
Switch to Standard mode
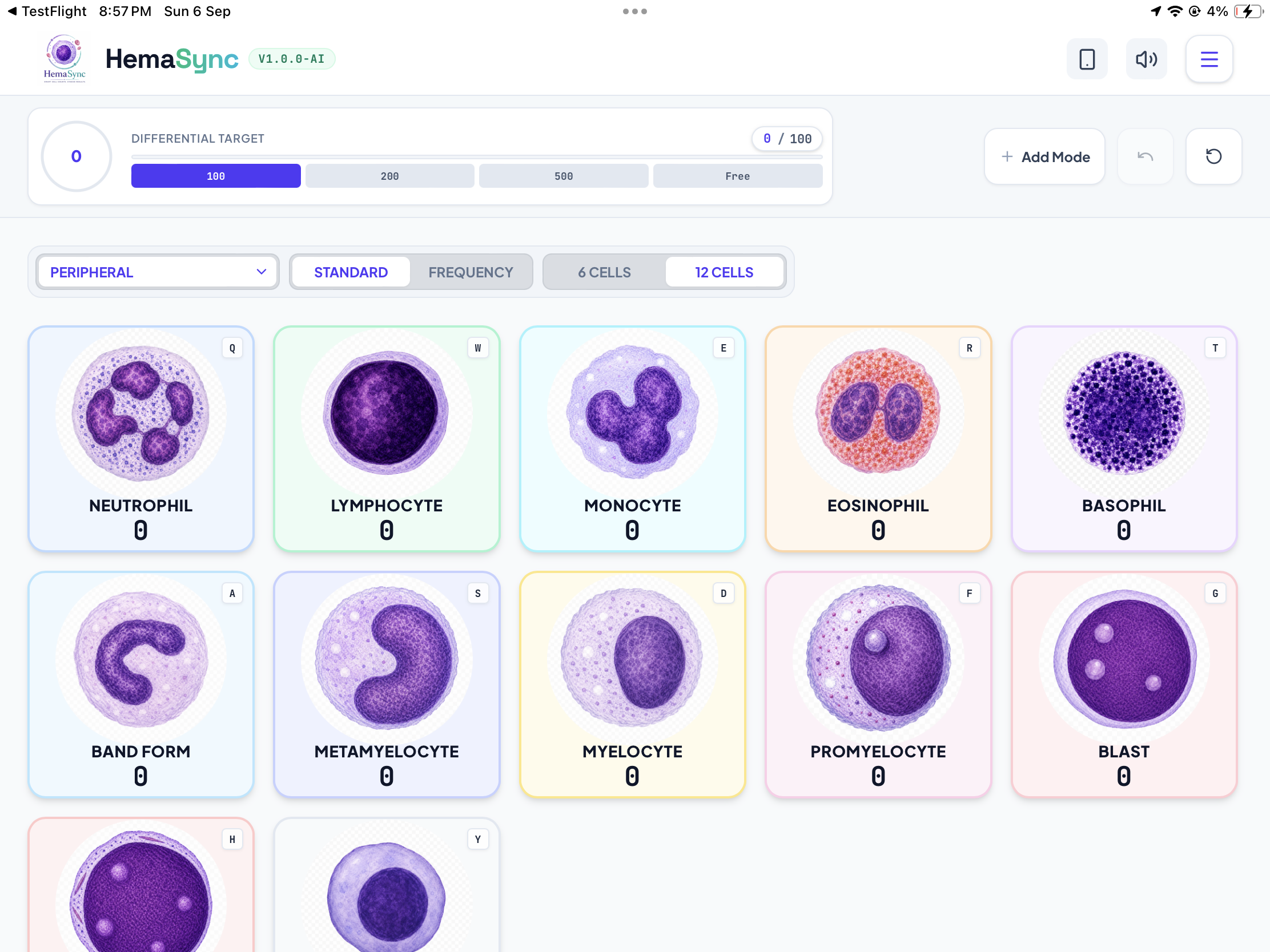pos(351,272)
